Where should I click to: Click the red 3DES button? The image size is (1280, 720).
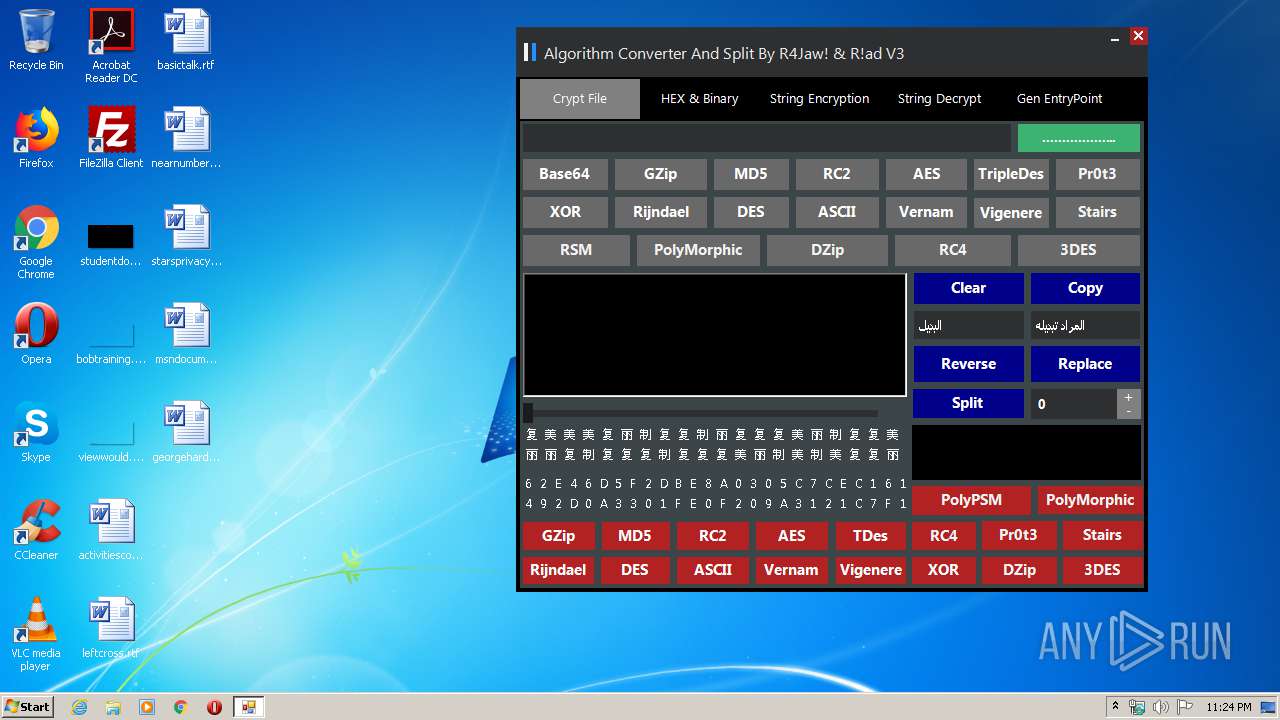point(1102,570)
